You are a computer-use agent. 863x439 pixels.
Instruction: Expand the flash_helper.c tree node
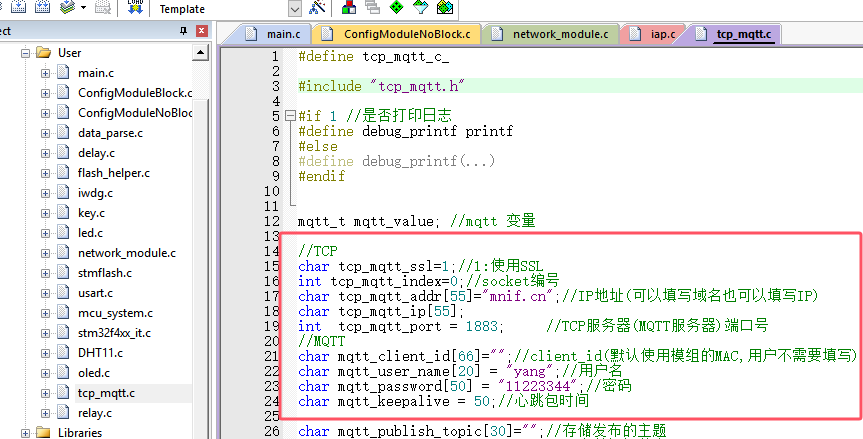tap(45, 173)
